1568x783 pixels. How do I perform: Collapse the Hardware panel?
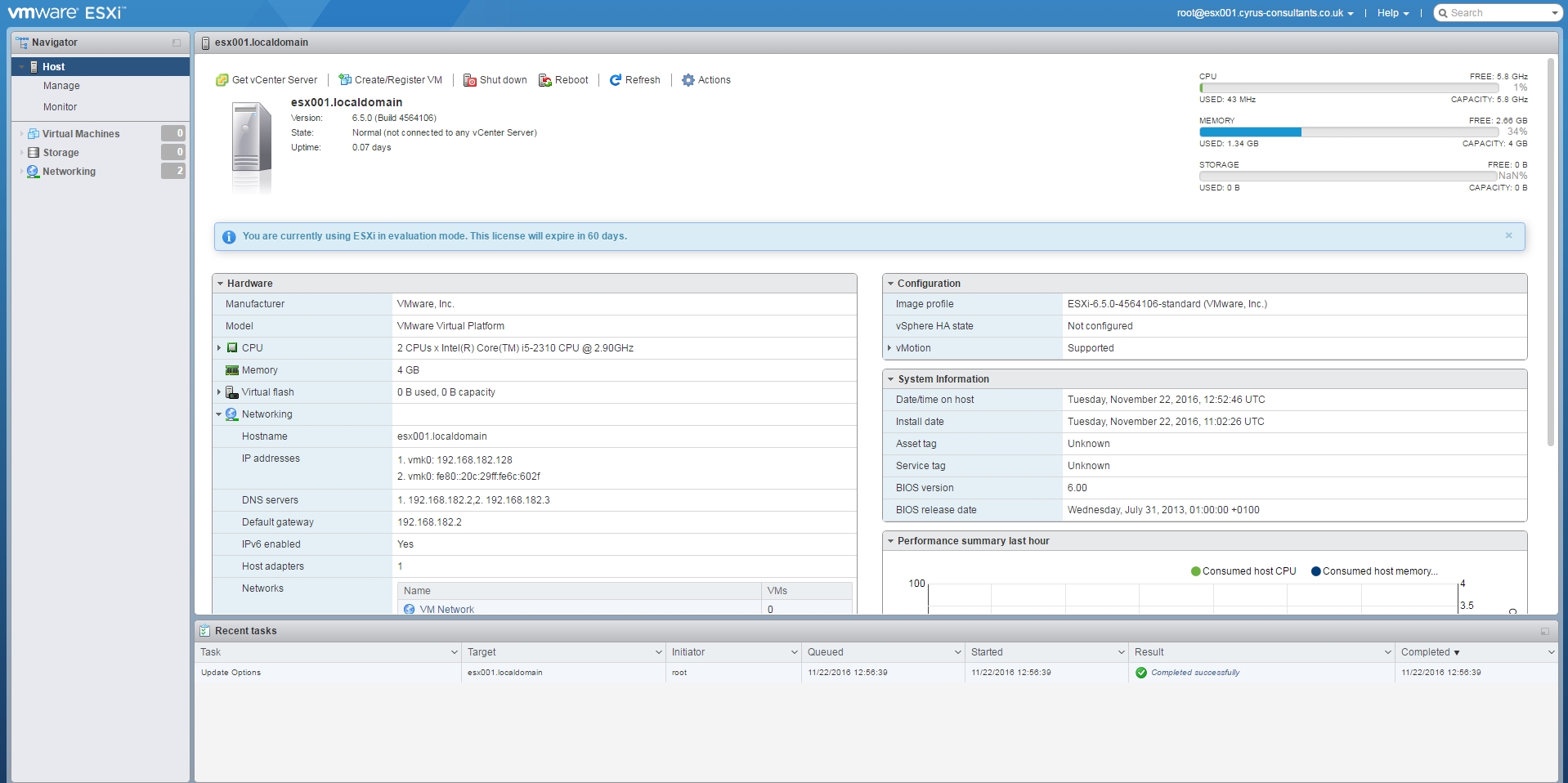221,284
